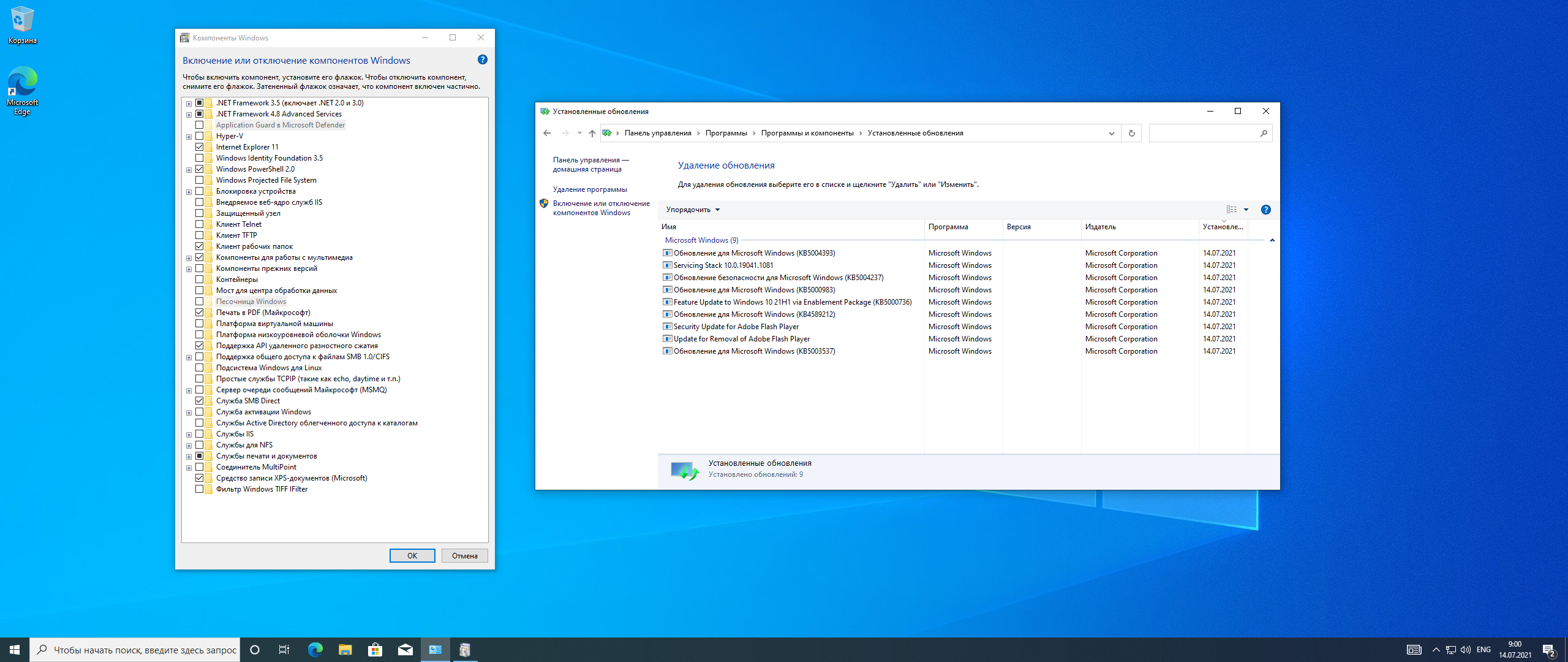
Task: Uncheck Служба SMB Direct
Action: click(199, 401)
